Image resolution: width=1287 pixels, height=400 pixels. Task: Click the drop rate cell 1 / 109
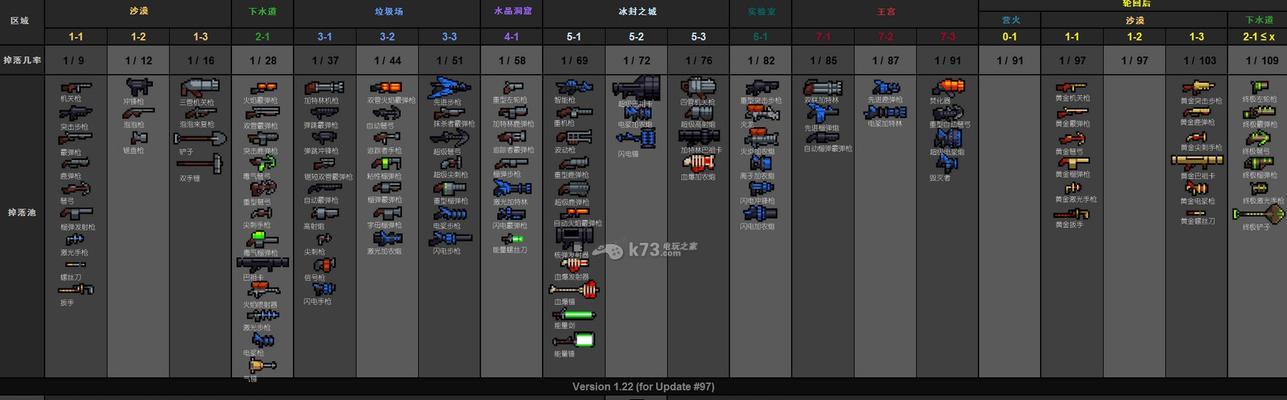1259,61
